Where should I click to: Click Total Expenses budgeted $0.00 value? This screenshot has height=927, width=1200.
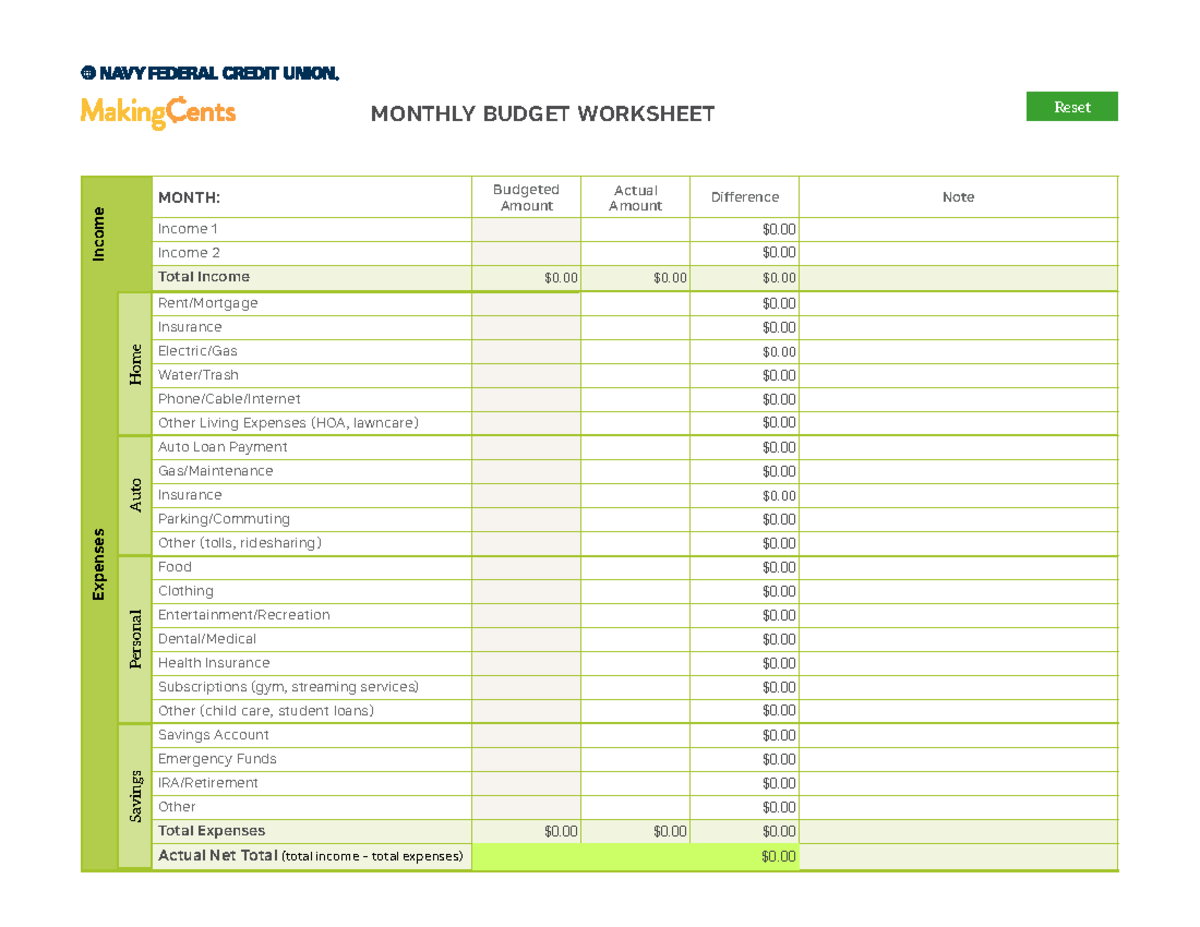(x=561, y=831)
